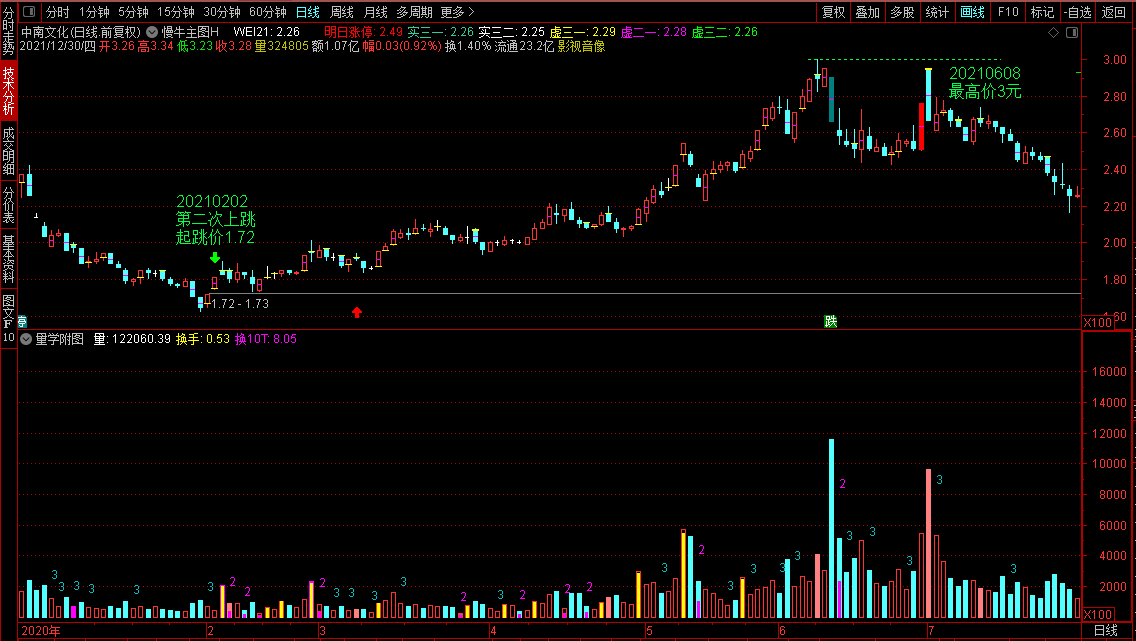
Task: Open the 多周期 multi-period view
Action: [414, 12]
